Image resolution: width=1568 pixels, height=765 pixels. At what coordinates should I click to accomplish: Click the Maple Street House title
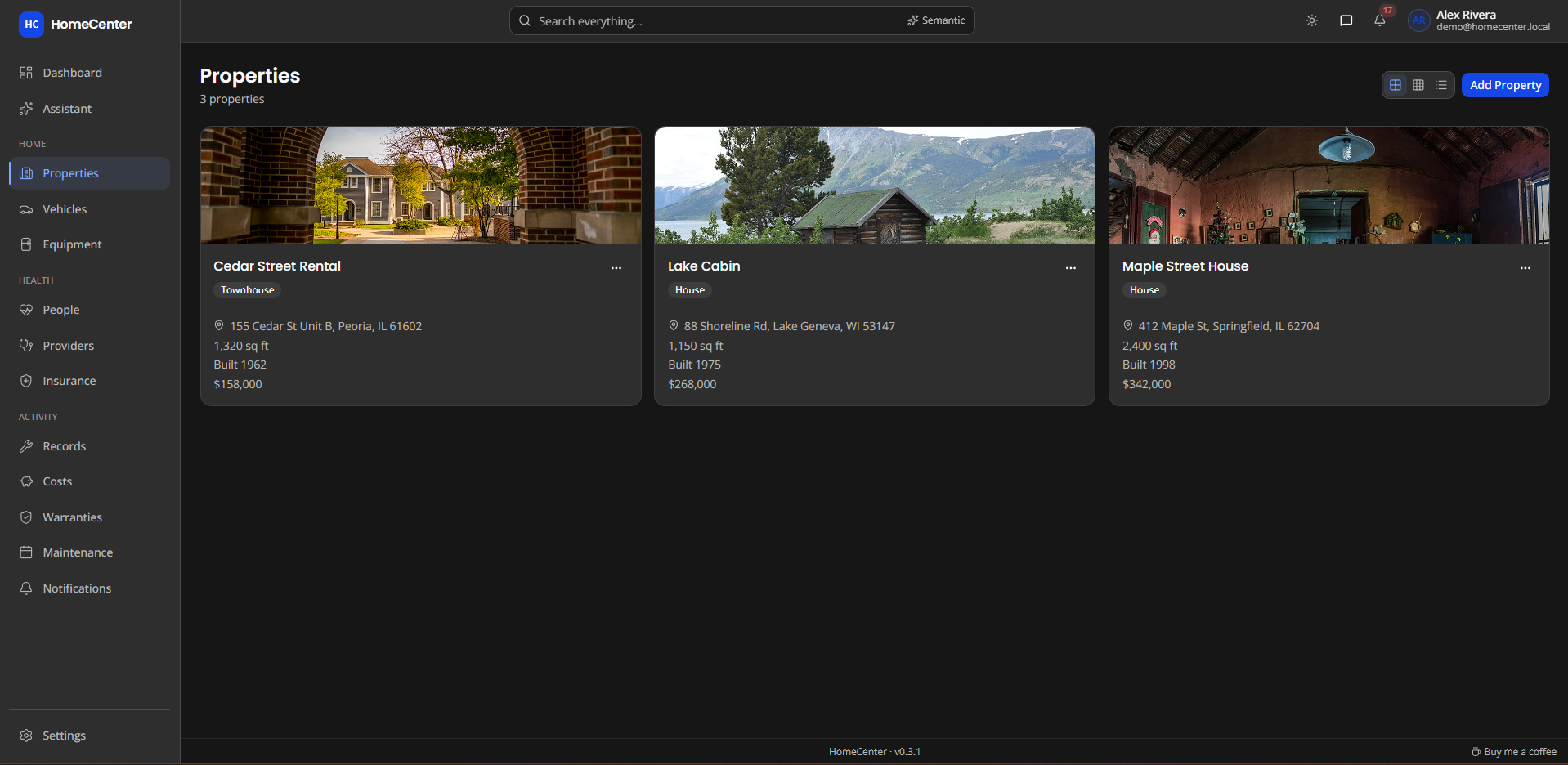pyautogui.click(x=1185, y=266)
